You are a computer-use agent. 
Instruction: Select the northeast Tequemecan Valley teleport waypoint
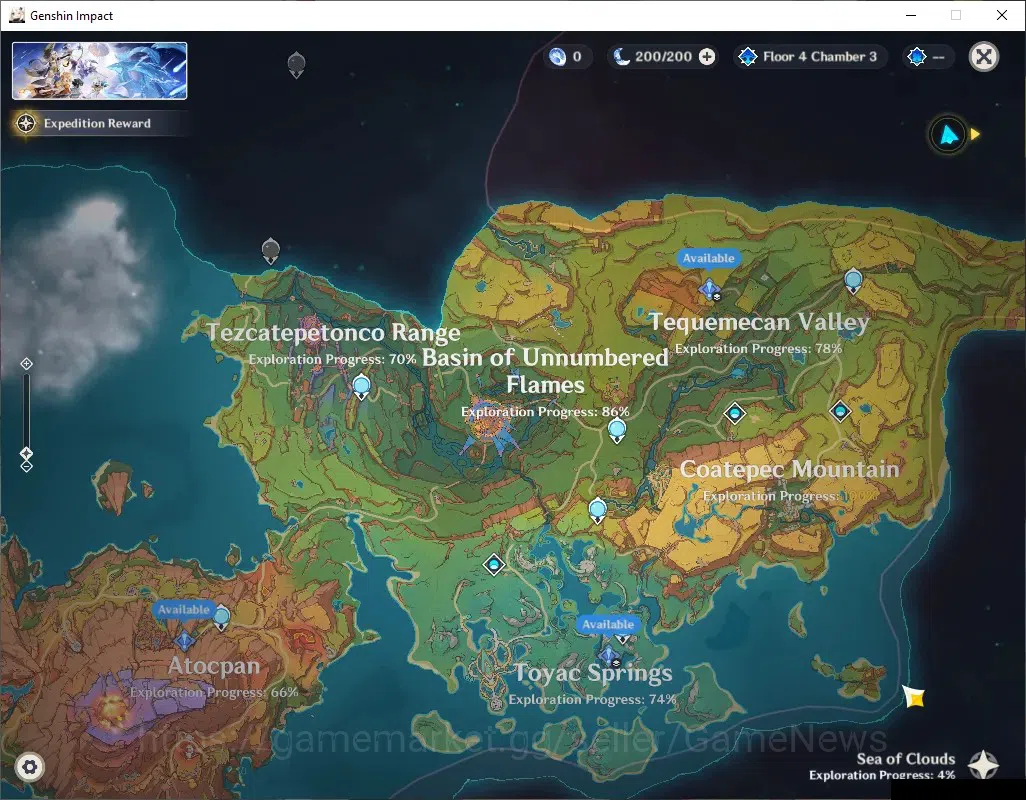[x=853, y=282]
